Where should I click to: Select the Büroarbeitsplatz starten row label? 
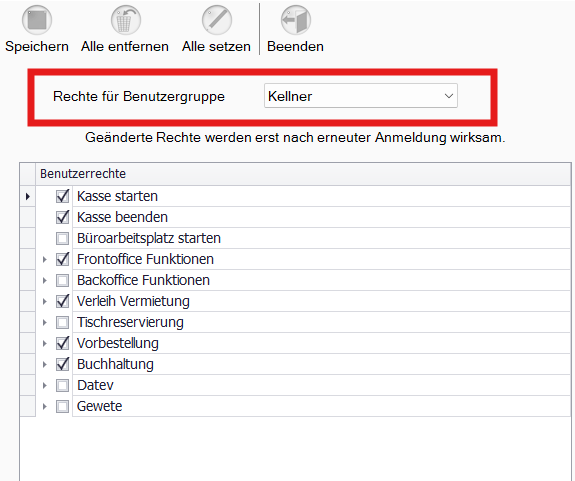[x=149, y=238]
